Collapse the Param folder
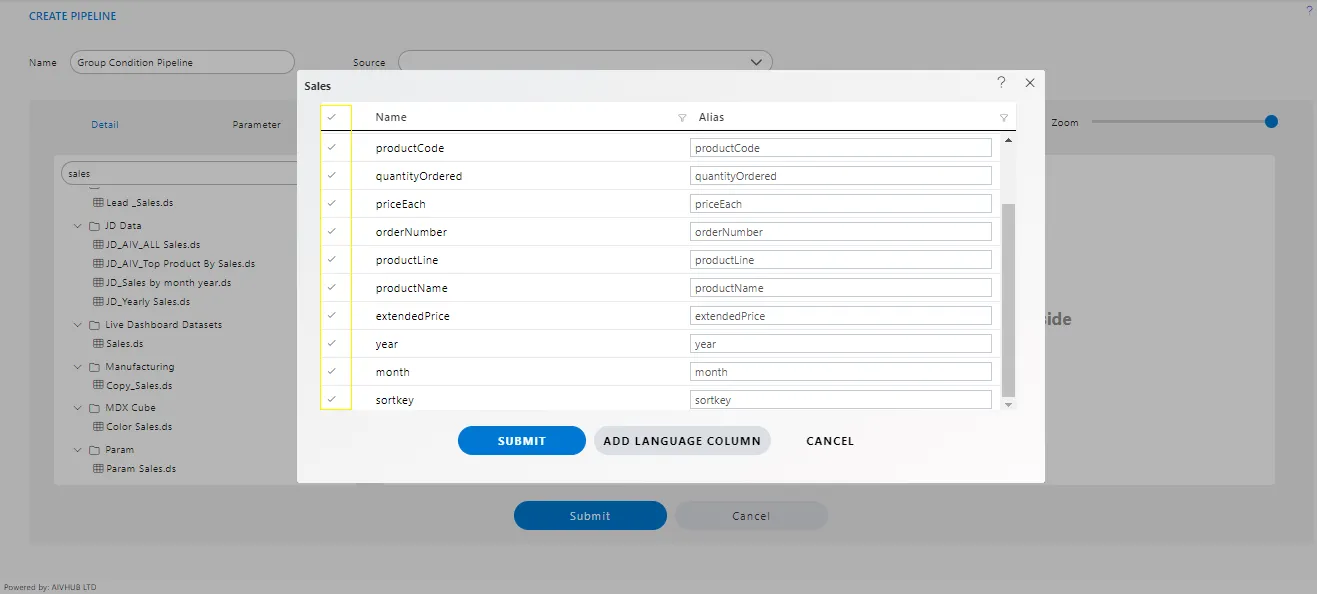Image resolution: width=1317 pixels, height=594 pixels. coord(78,450)
